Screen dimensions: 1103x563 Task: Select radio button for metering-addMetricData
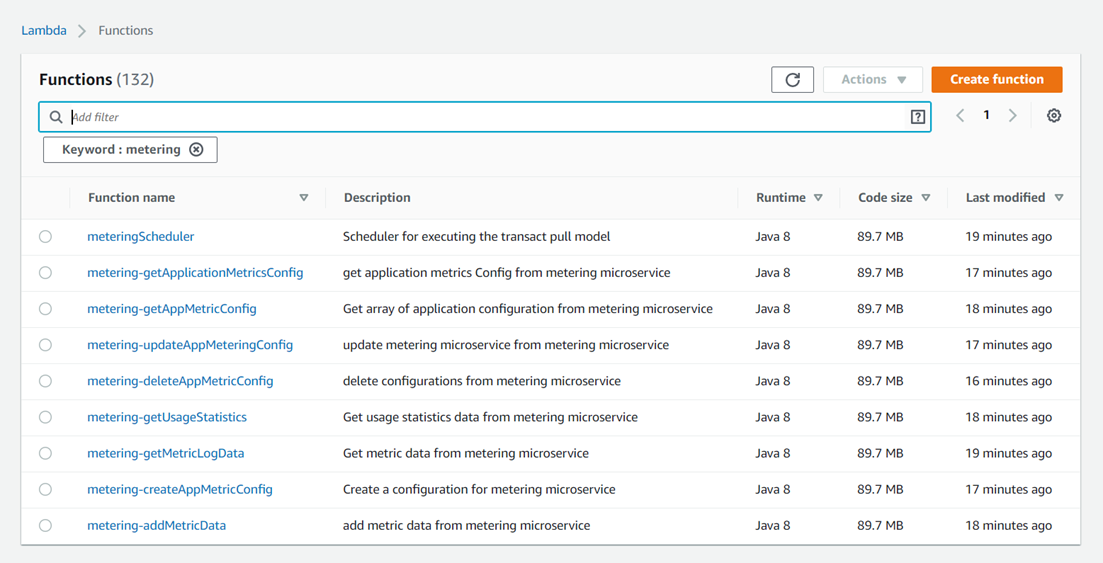point(46,525)
